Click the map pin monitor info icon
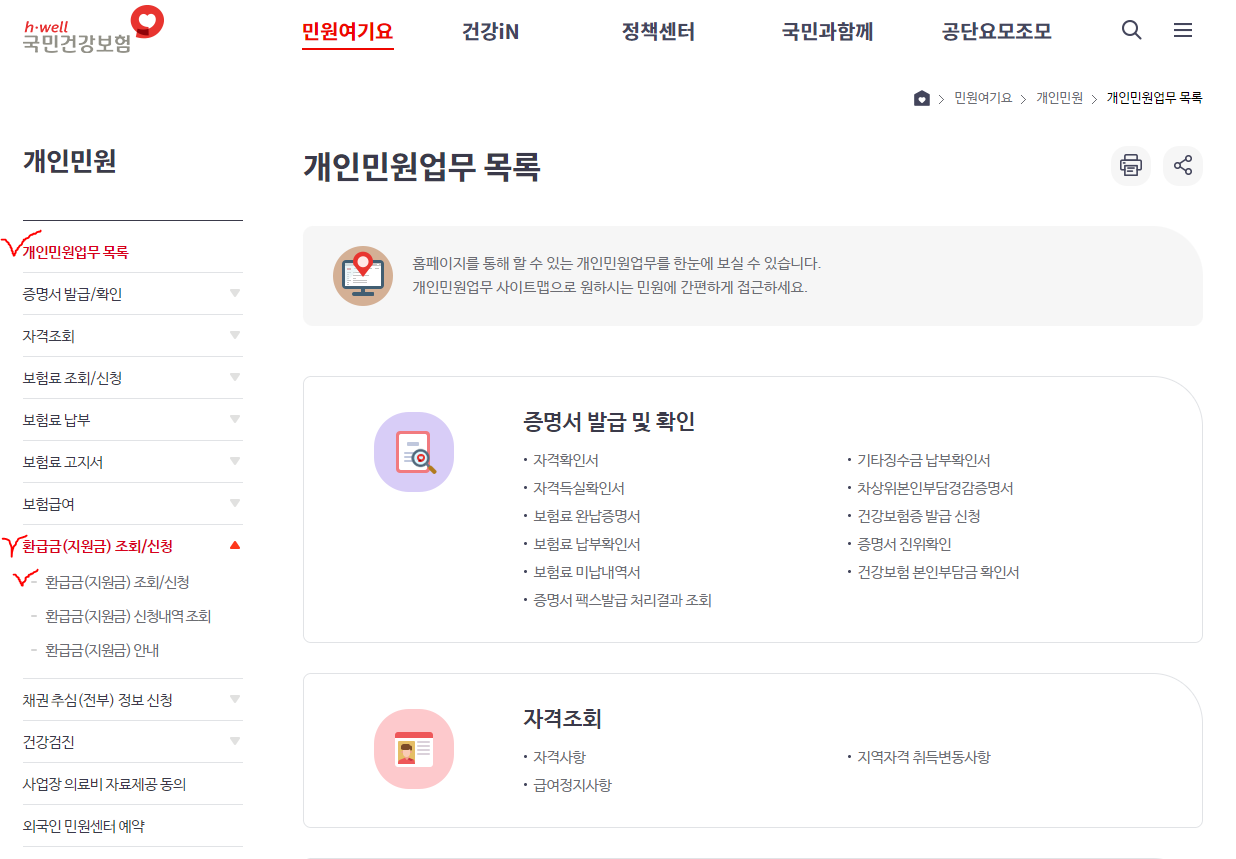 click(x=363, y=276)
